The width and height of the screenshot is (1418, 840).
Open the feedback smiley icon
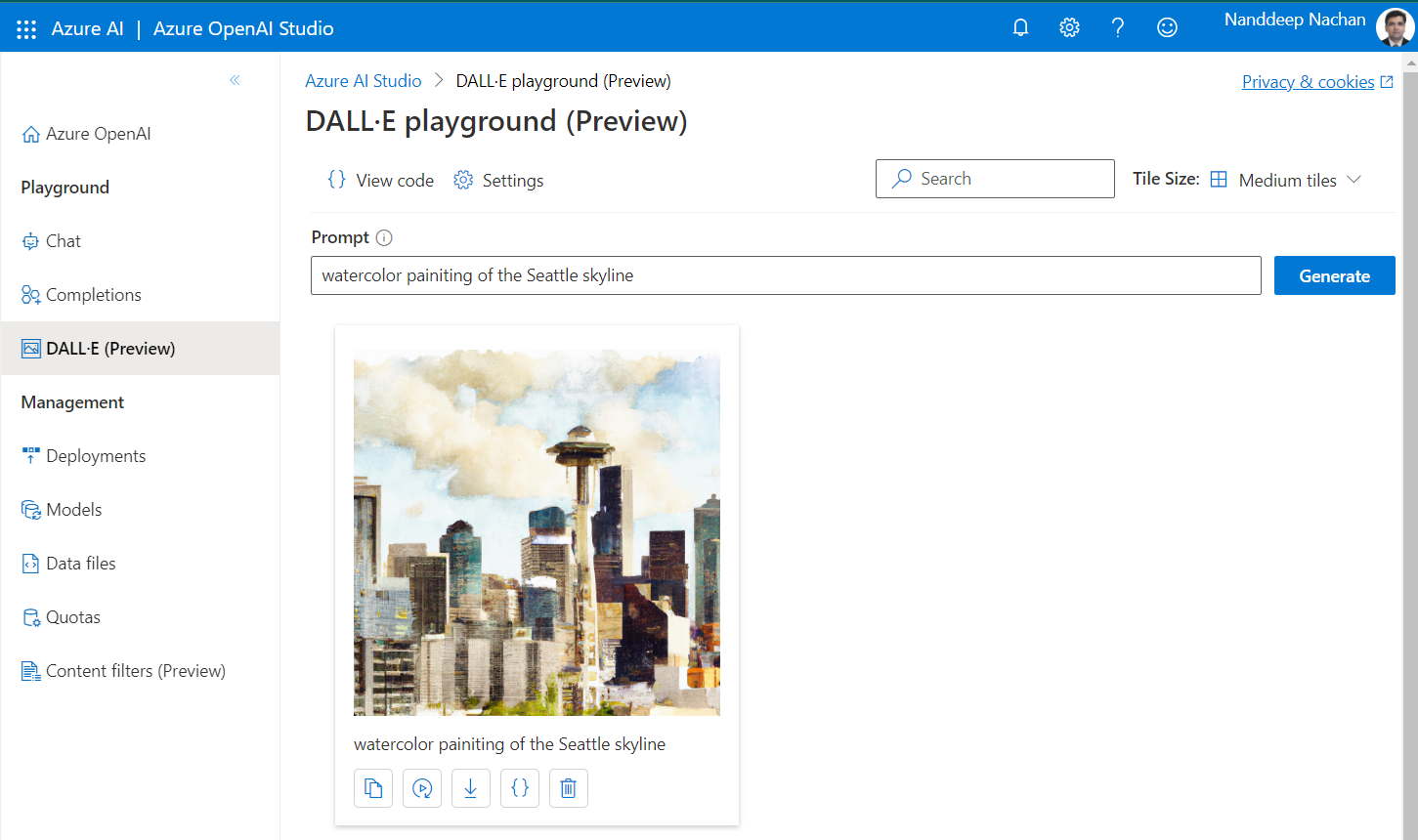(1167, 27)
